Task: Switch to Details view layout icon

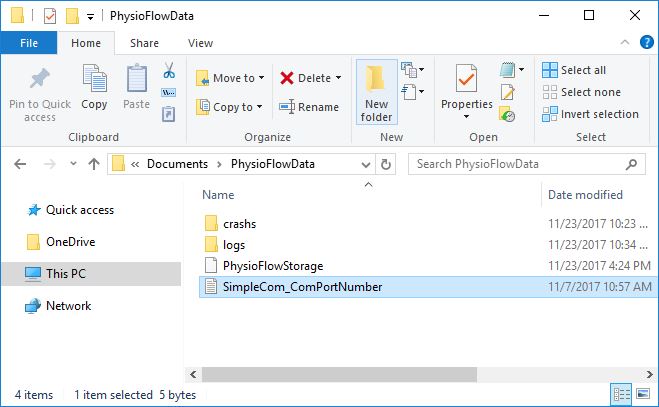Action: point(620,395)
